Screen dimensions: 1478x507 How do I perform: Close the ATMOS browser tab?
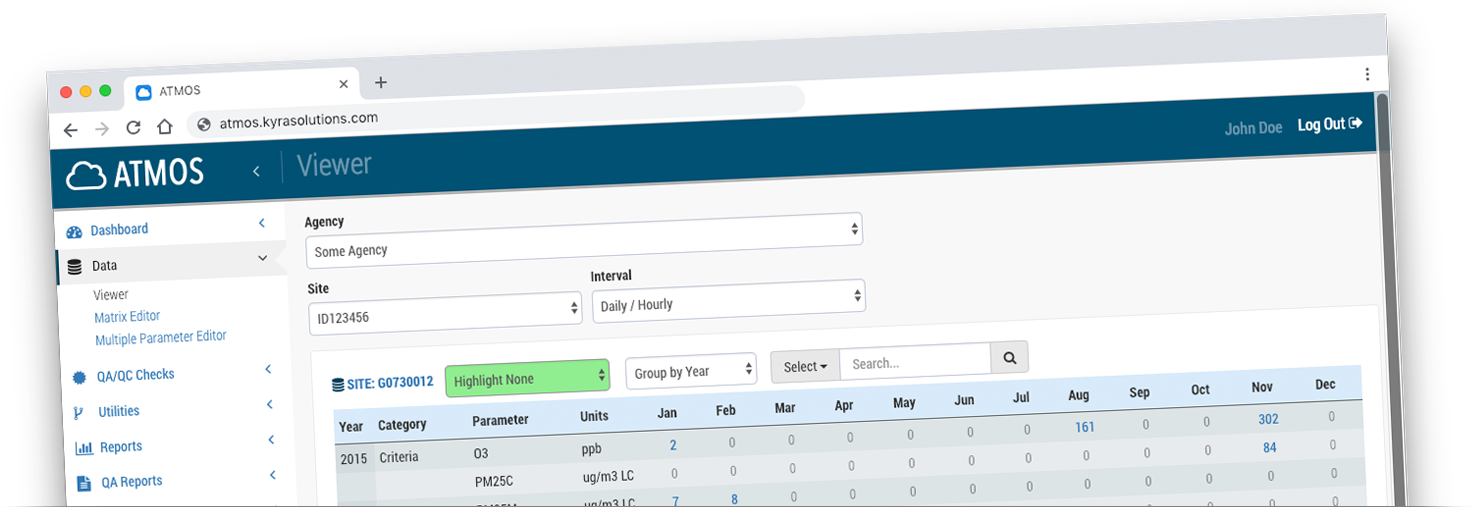tap(344, 85)
